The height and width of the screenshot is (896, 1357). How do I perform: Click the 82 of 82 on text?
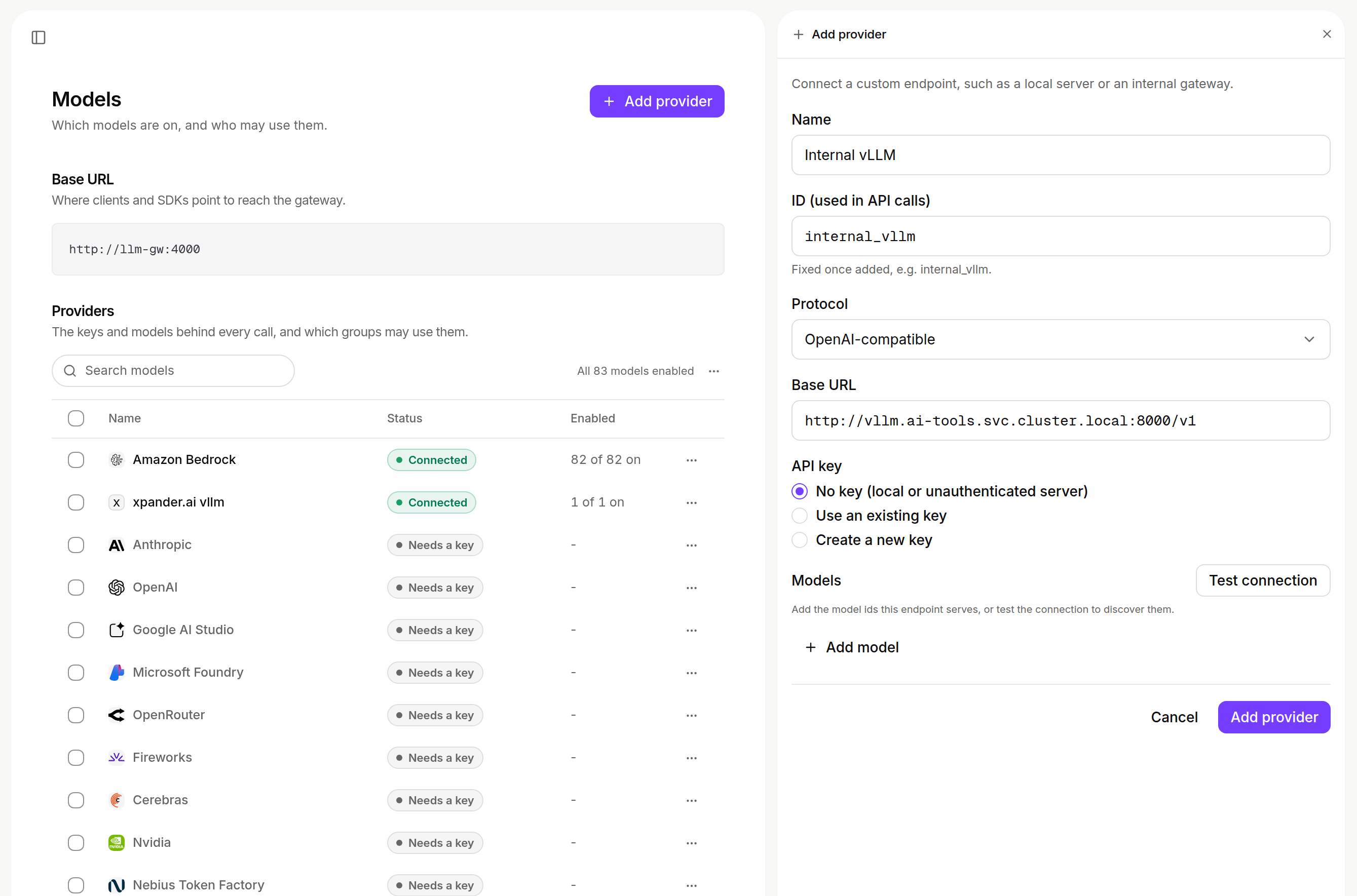pyautogui.click(x=606, y=460)
